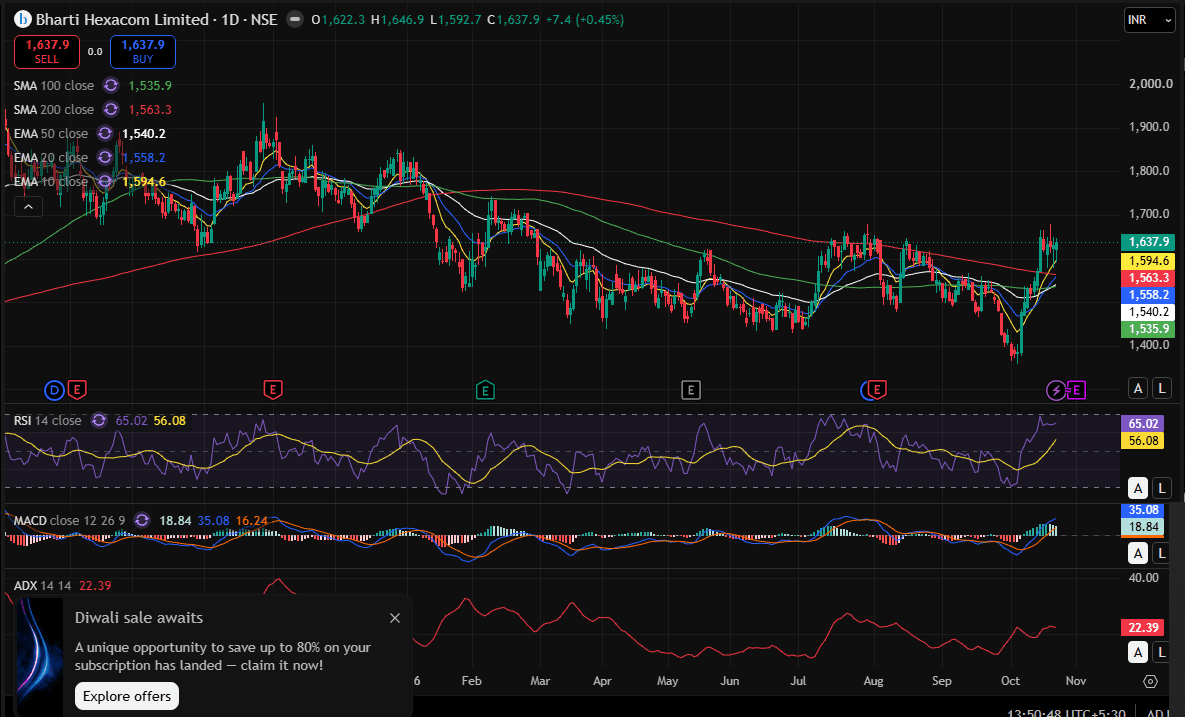Toggle auto scale A in ADX pane
The width and height of the screenshot is (1185, 717).
(1138, 652)
